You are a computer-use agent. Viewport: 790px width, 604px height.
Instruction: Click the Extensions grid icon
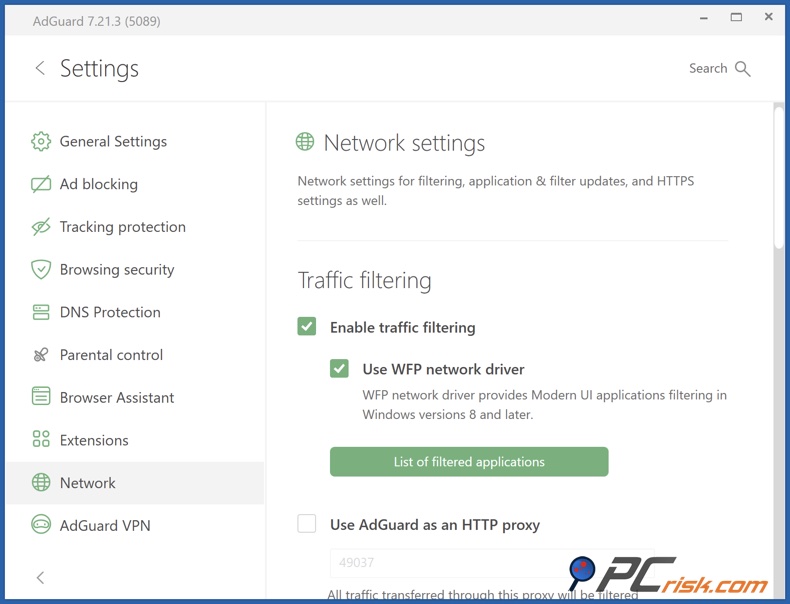pos(41,440)
